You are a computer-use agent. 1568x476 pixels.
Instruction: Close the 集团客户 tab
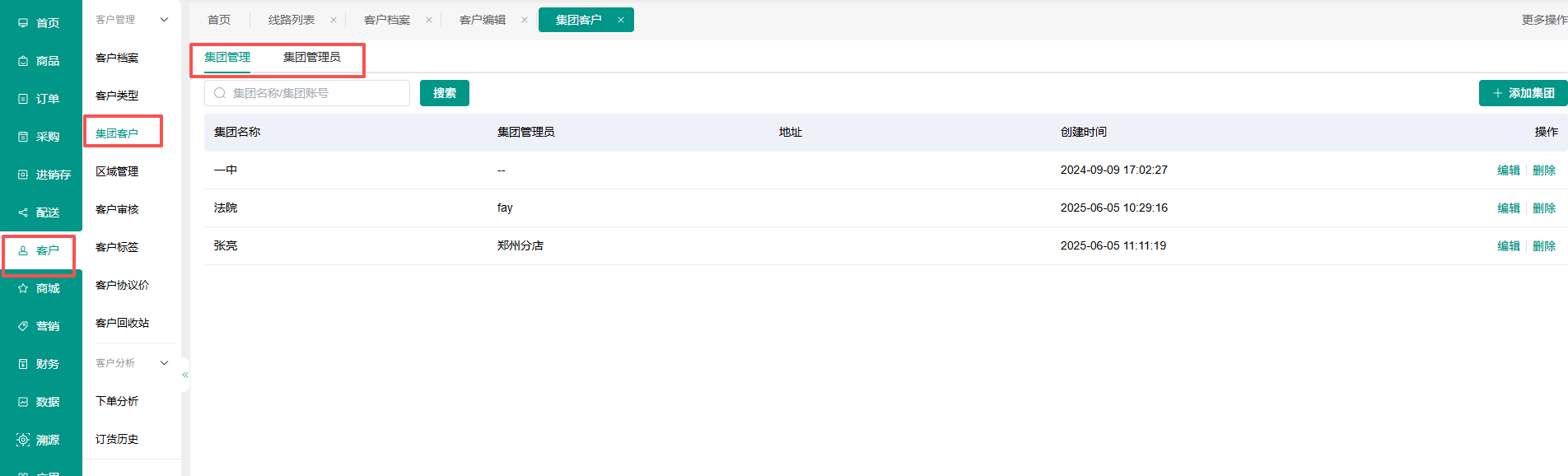coord(621,20)
